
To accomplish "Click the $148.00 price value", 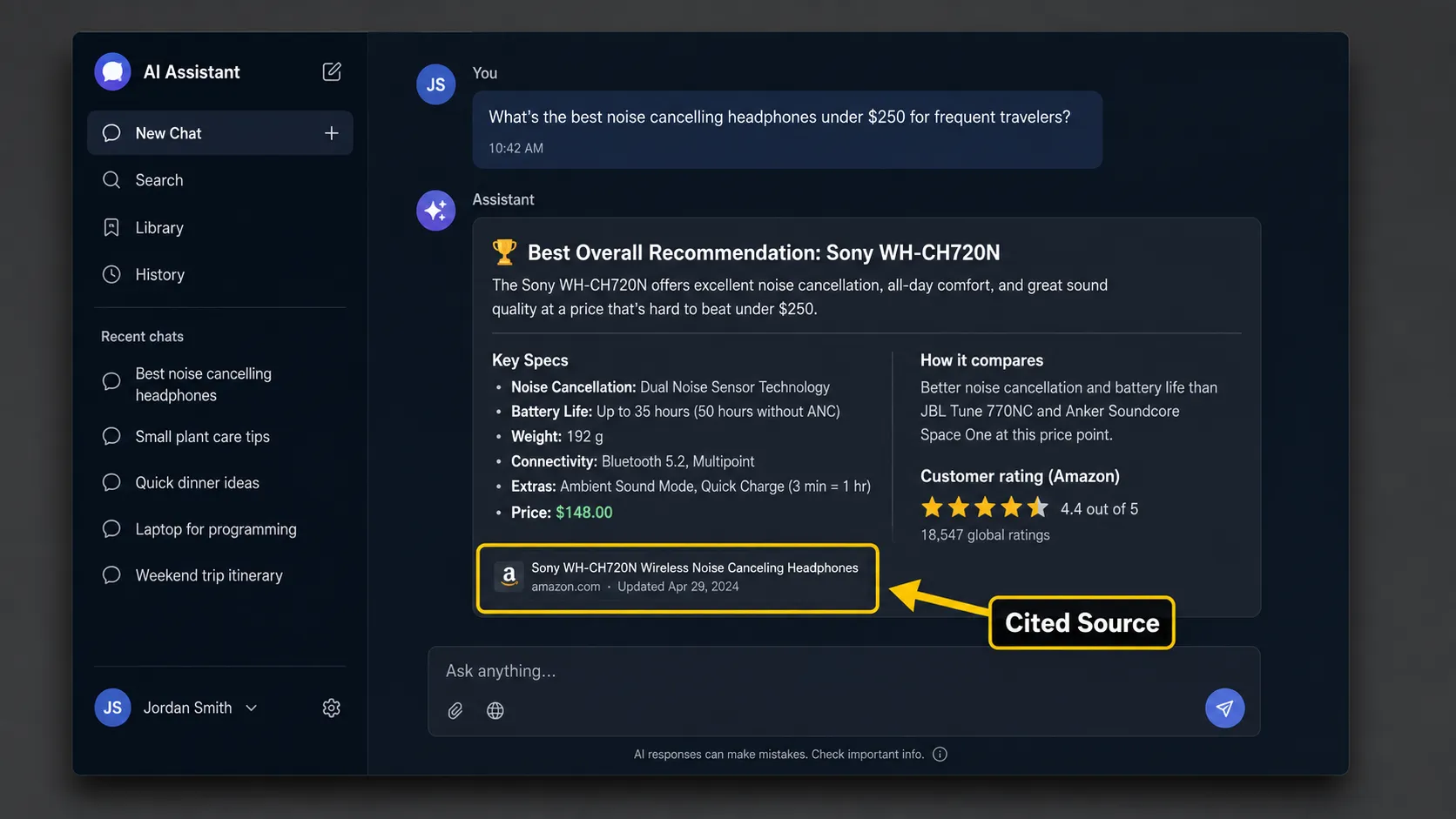I will pos(584,513).
